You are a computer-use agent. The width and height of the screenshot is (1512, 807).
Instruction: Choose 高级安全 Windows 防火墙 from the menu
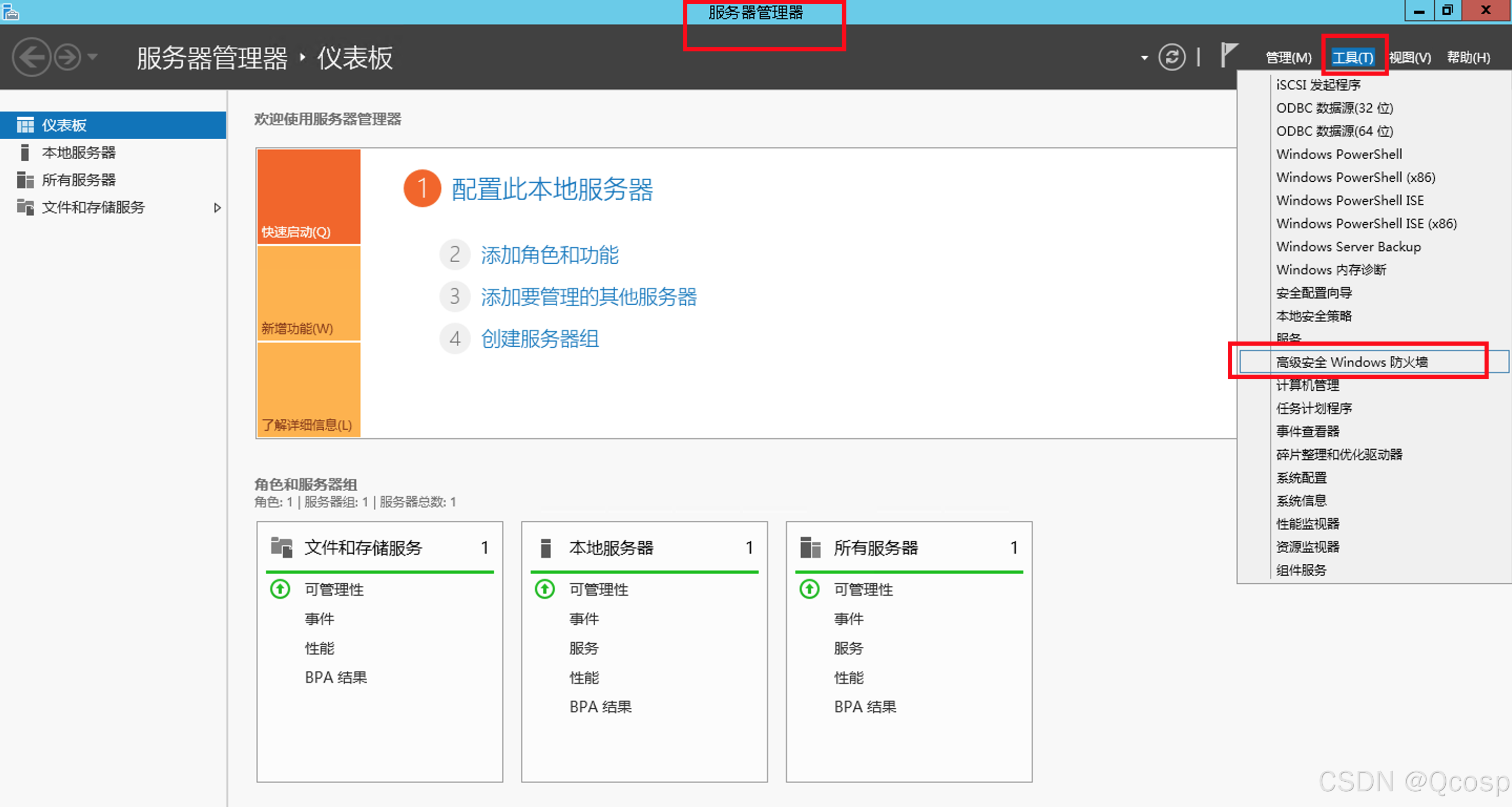pyautogui.click(x=1351, y=362)
